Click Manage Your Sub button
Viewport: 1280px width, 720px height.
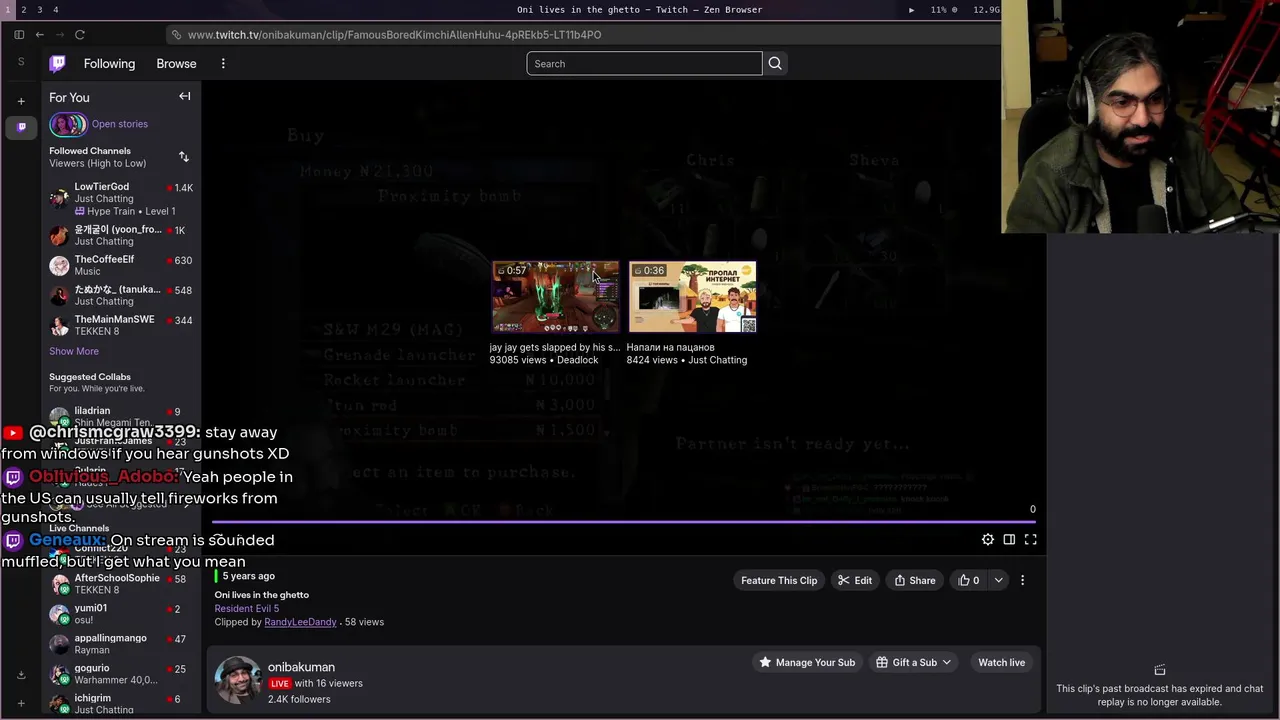tap(807, 662)
